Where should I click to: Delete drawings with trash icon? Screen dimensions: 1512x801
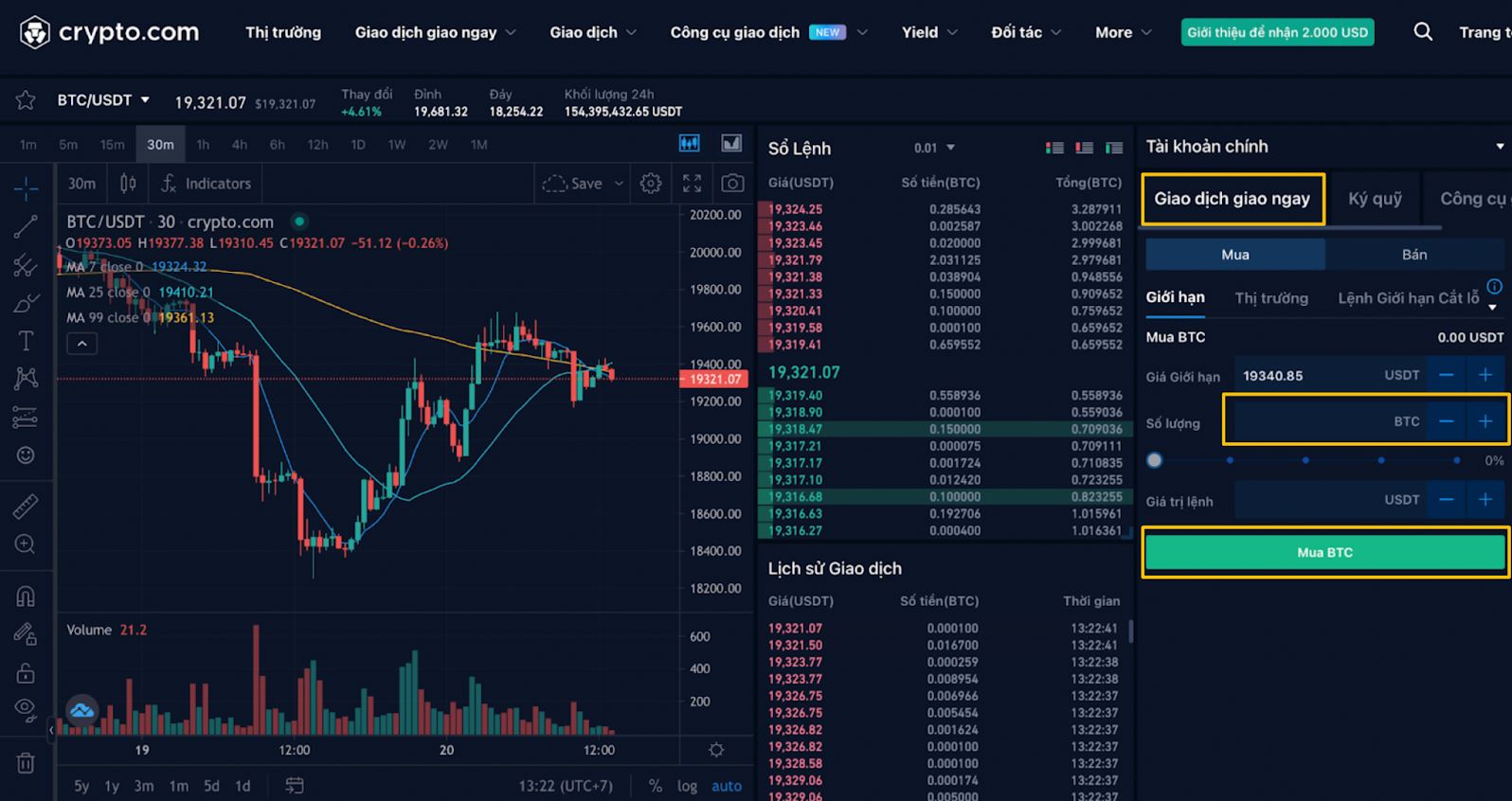pyautogui.click(x=26, y=763)
